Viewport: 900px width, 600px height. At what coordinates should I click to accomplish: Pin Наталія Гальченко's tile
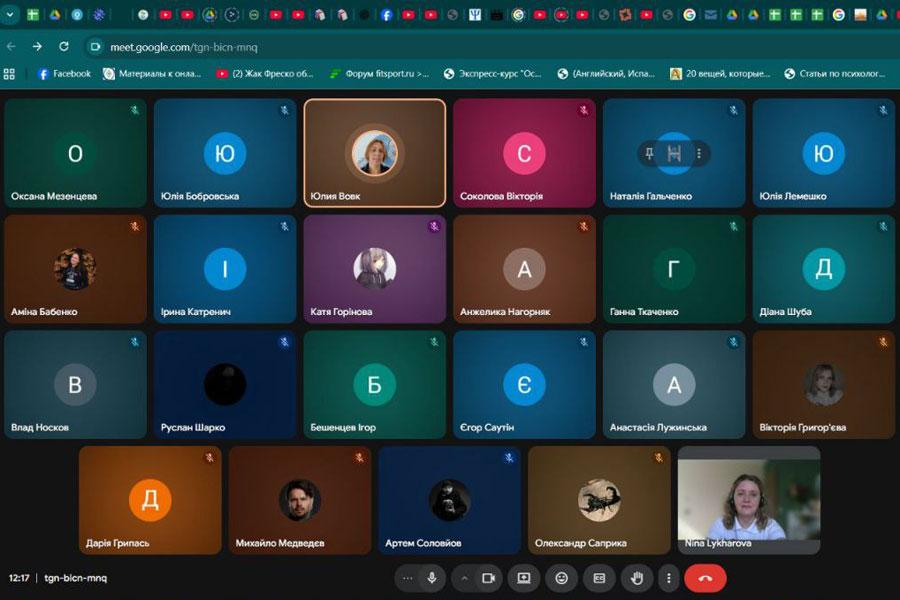click(x=649, y=153)
